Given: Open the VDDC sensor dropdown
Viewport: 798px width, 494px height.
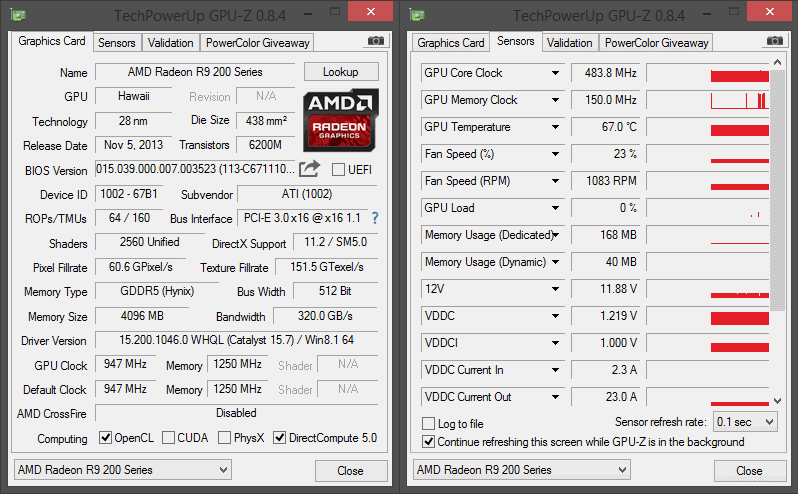Looking at the screenshot, I should (x=555, y=316).
